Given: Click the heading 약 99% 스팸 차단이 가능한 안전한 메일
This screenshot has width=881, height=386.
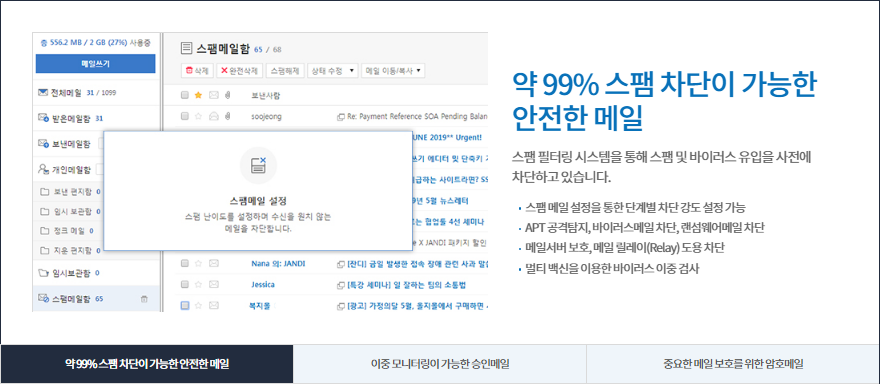Looking at the screenshot, I should tap(664, 101).
